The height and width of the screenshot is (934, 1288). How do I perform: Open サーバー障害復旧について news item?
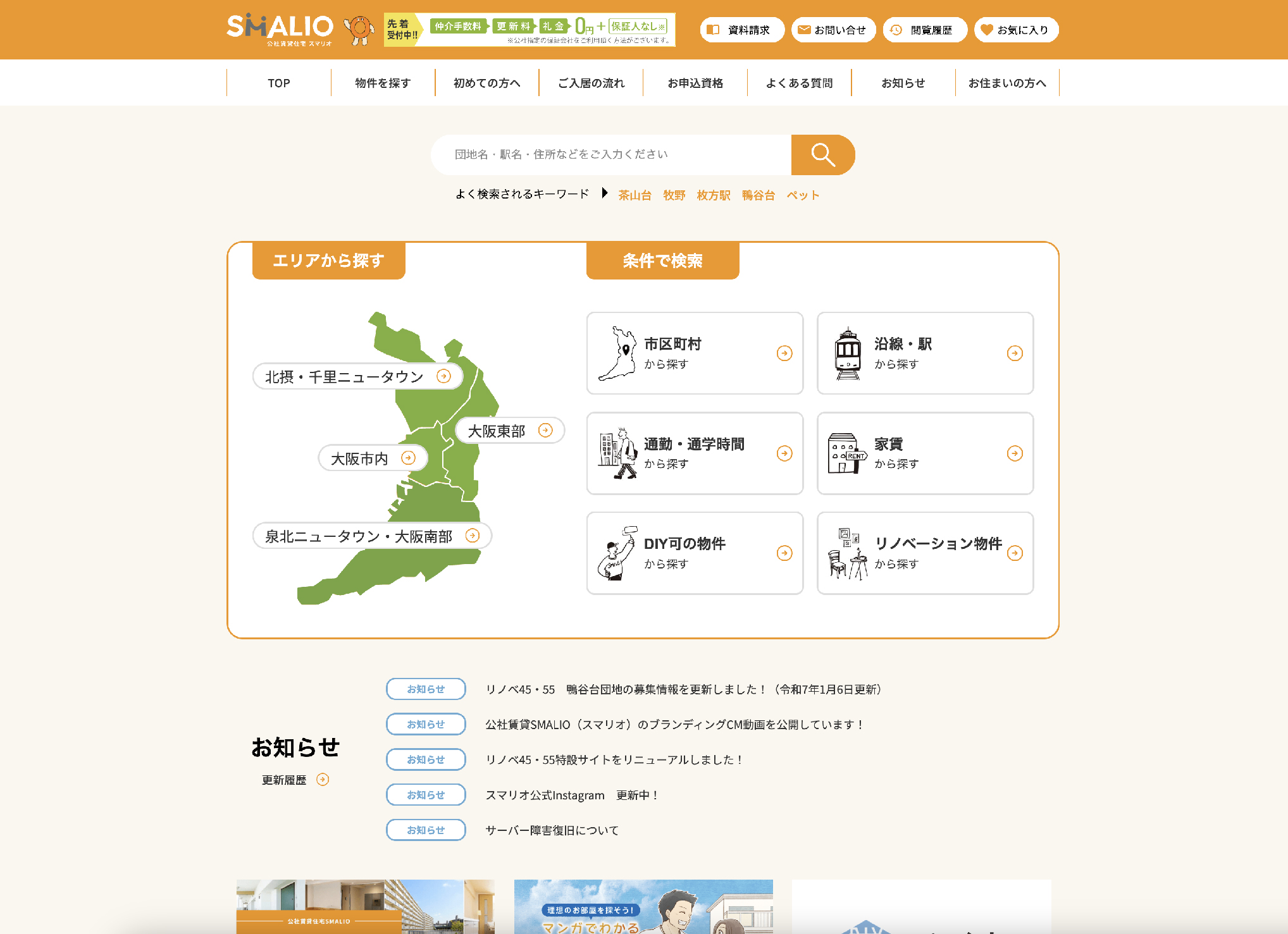552,830
